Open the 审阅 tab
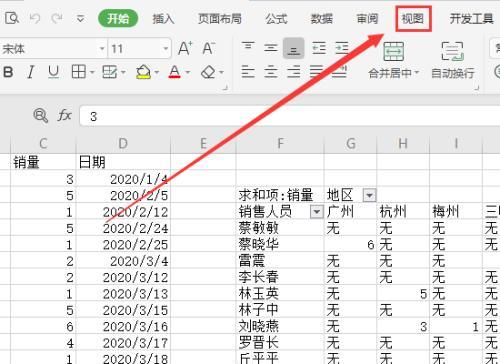500x364 pixels. [x=367, y=19]
